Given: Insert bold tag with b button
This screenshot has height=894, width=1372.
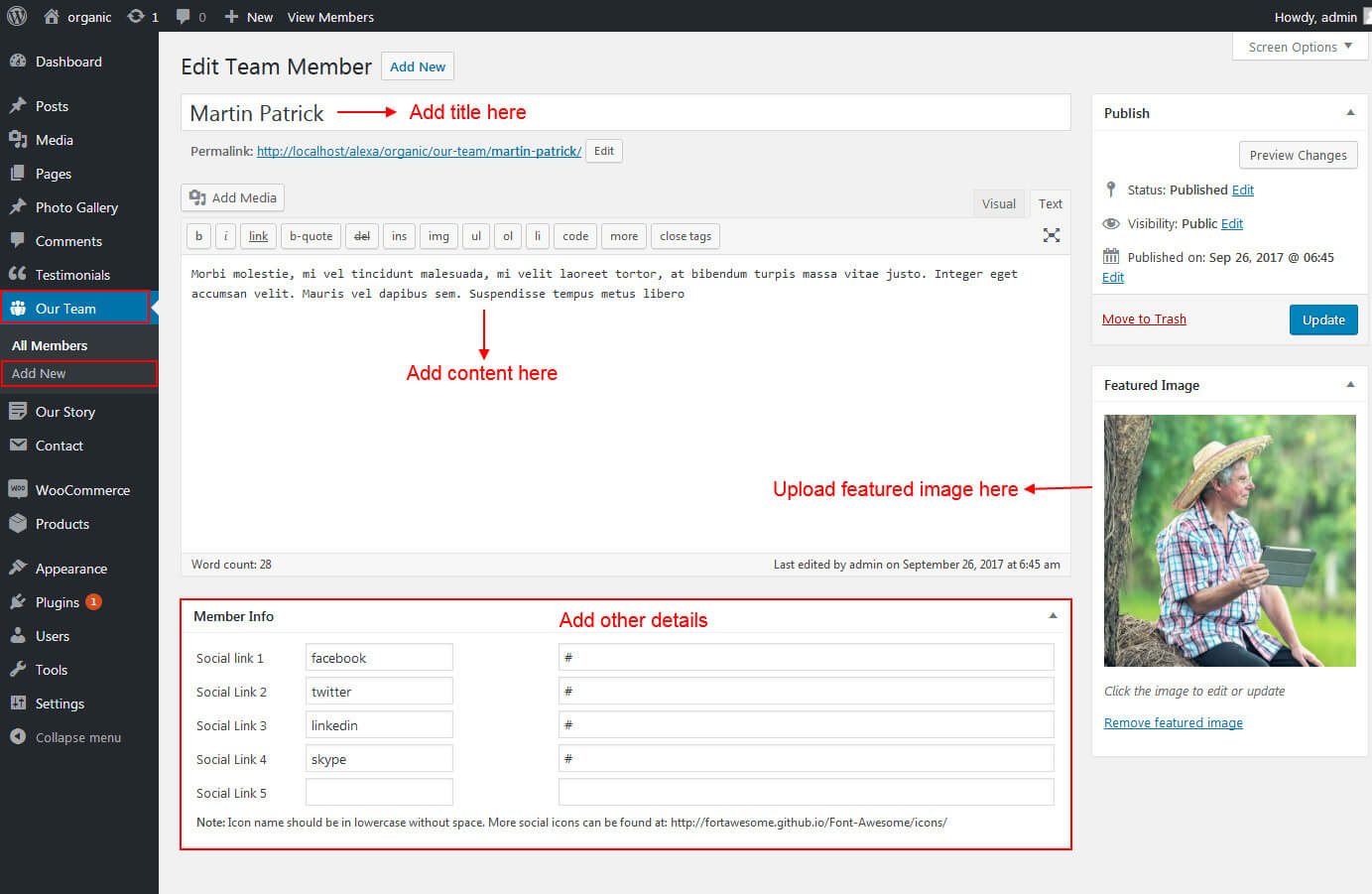Looking at the screenshot, I should click(198, 236).
